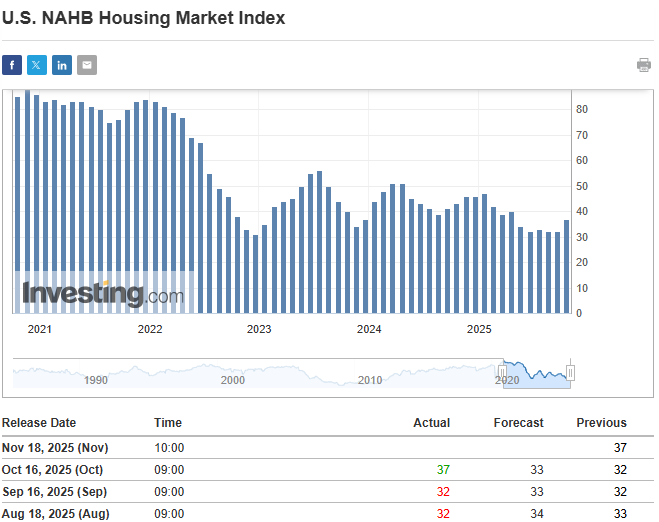Open the Nov 18, 2025 (Nov) release row

(55, 448)
